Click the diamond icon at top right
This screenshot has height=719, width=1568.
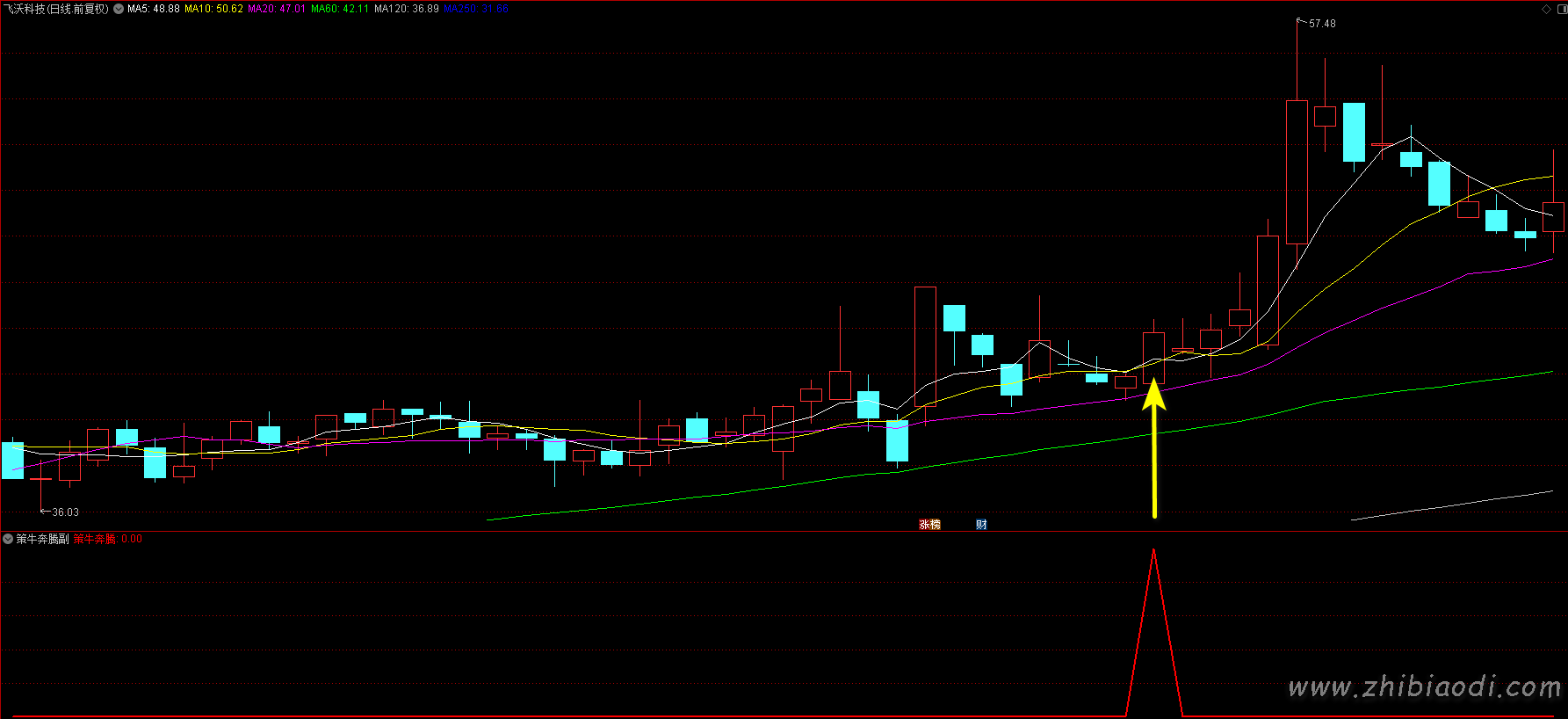tap(1547, 9)
